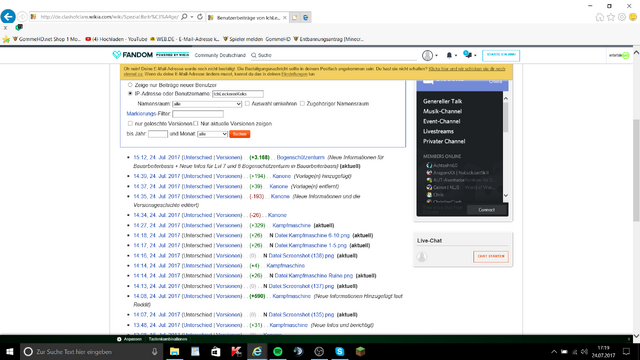This screenshot has height=360, width=640.
Task: Open Spotify from the taskbar
Action: 278,351
